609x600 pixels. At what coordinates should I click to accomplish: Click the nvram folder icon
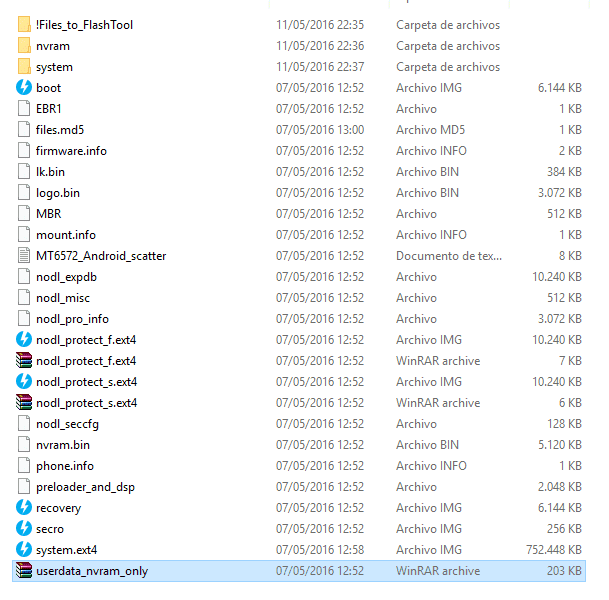click(x=24, y=45)
